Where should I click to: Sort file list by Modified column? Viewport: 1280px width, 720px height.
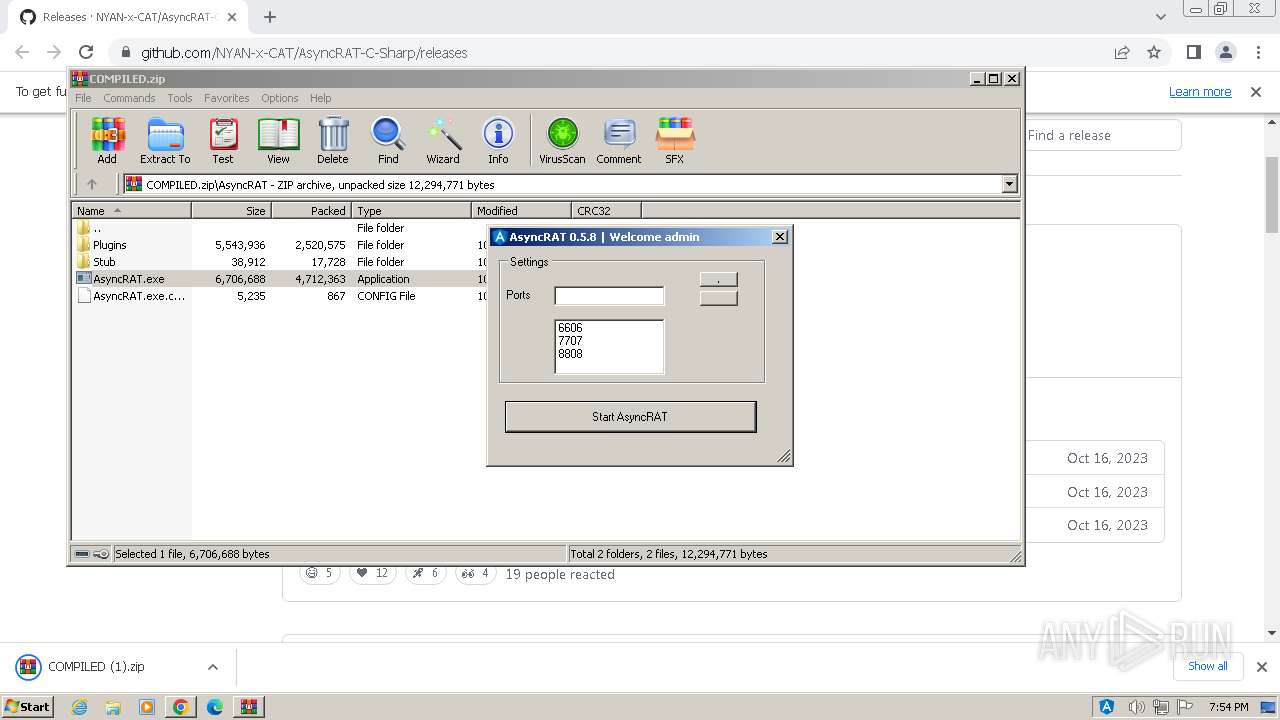tap(521, 210)
